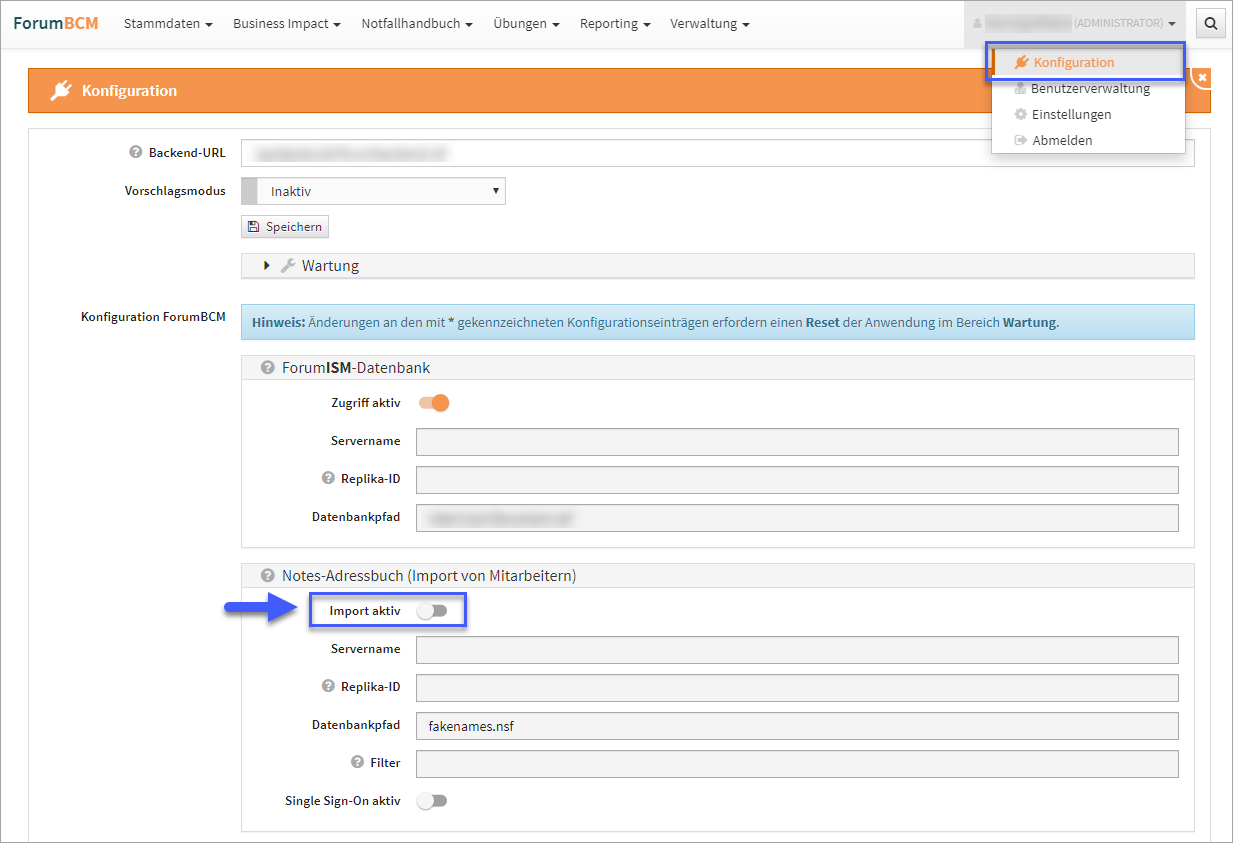The image size is (1233, 843).
Task: Click help icon next to Backend-URL
Action: pos(136,153)
